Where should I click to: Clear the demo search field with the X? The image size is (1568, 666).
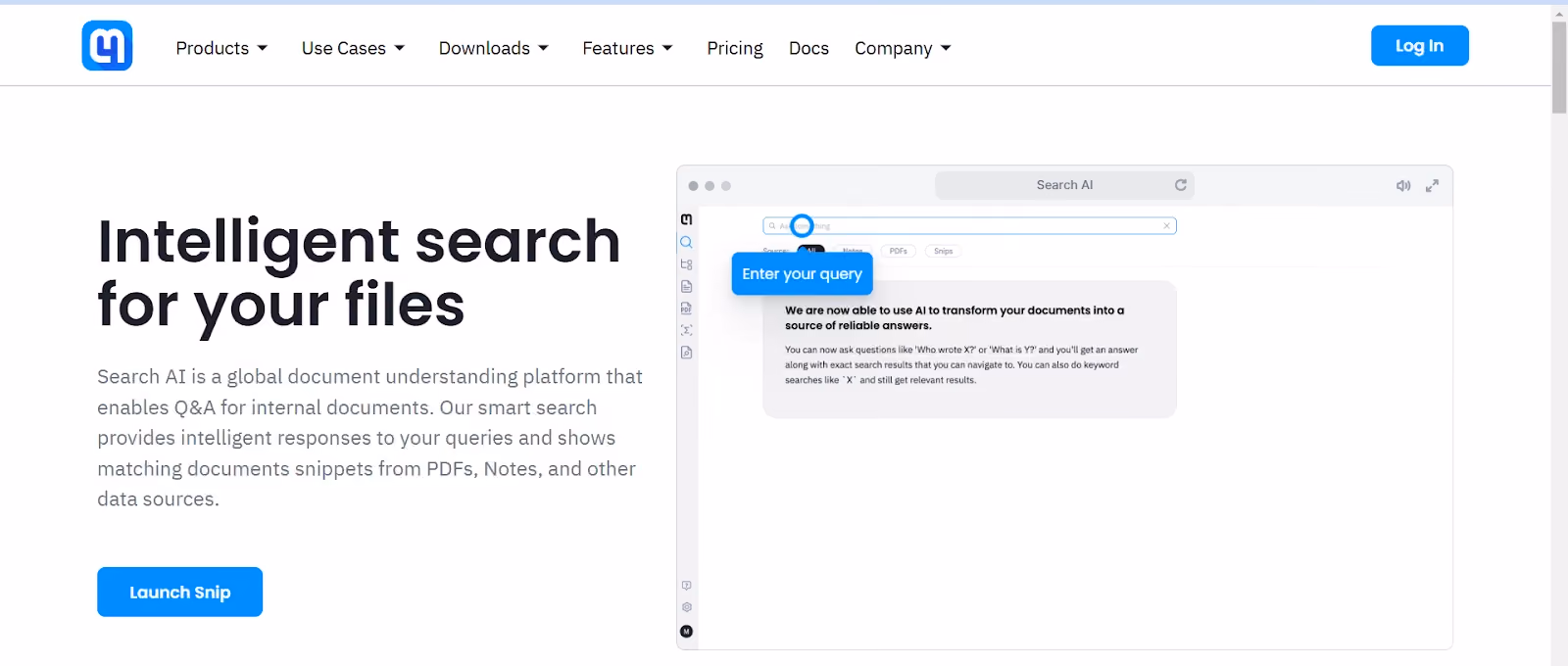(x=1166, y=226)
